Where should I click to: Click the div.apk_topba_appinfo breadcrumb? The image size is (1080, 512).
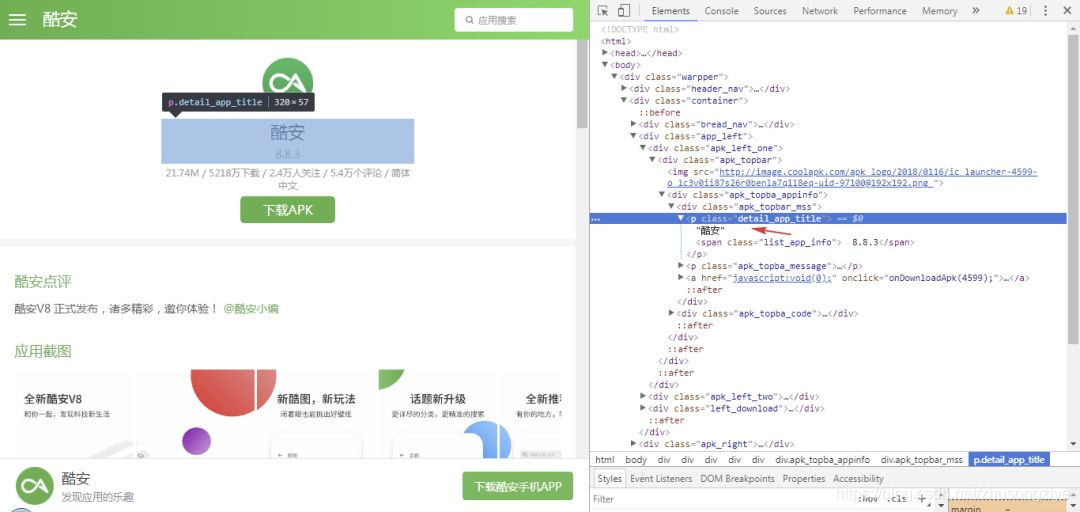tap(822, 460)
